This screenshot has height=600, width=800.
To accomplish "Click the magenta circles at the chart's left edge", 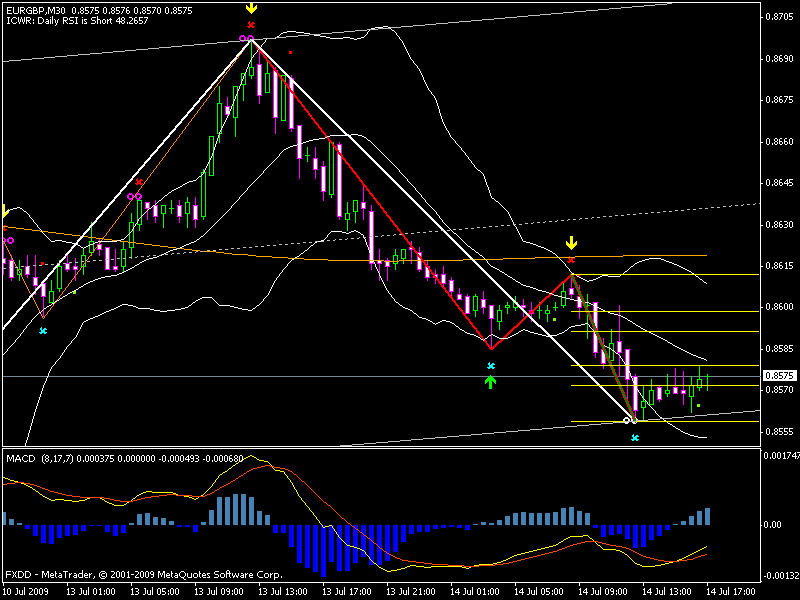I will pyautogui.click(x=8, y=240).
